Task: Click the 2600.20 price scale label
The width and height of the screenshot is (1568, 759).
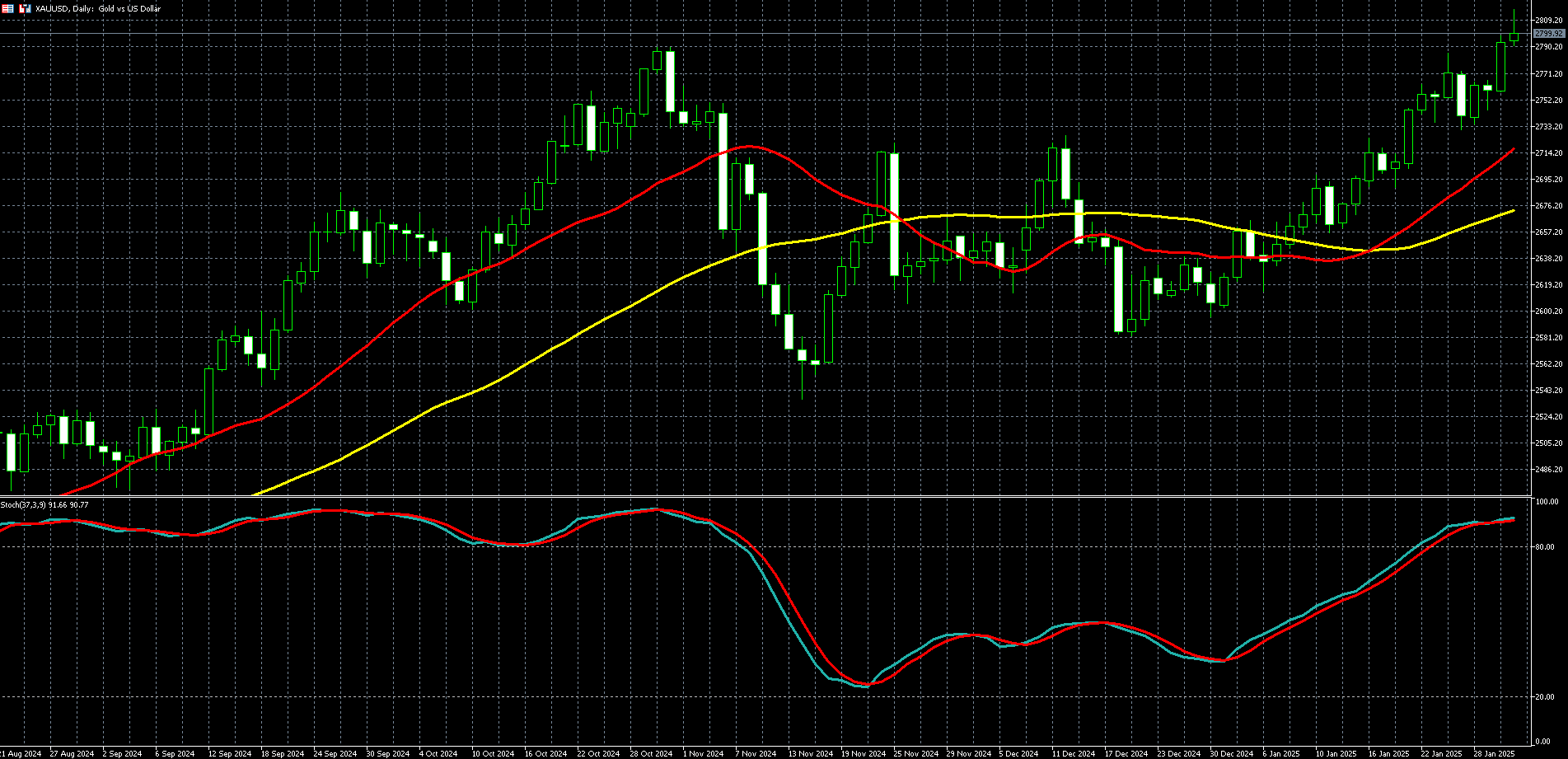Action: [x=1548, y=312]
